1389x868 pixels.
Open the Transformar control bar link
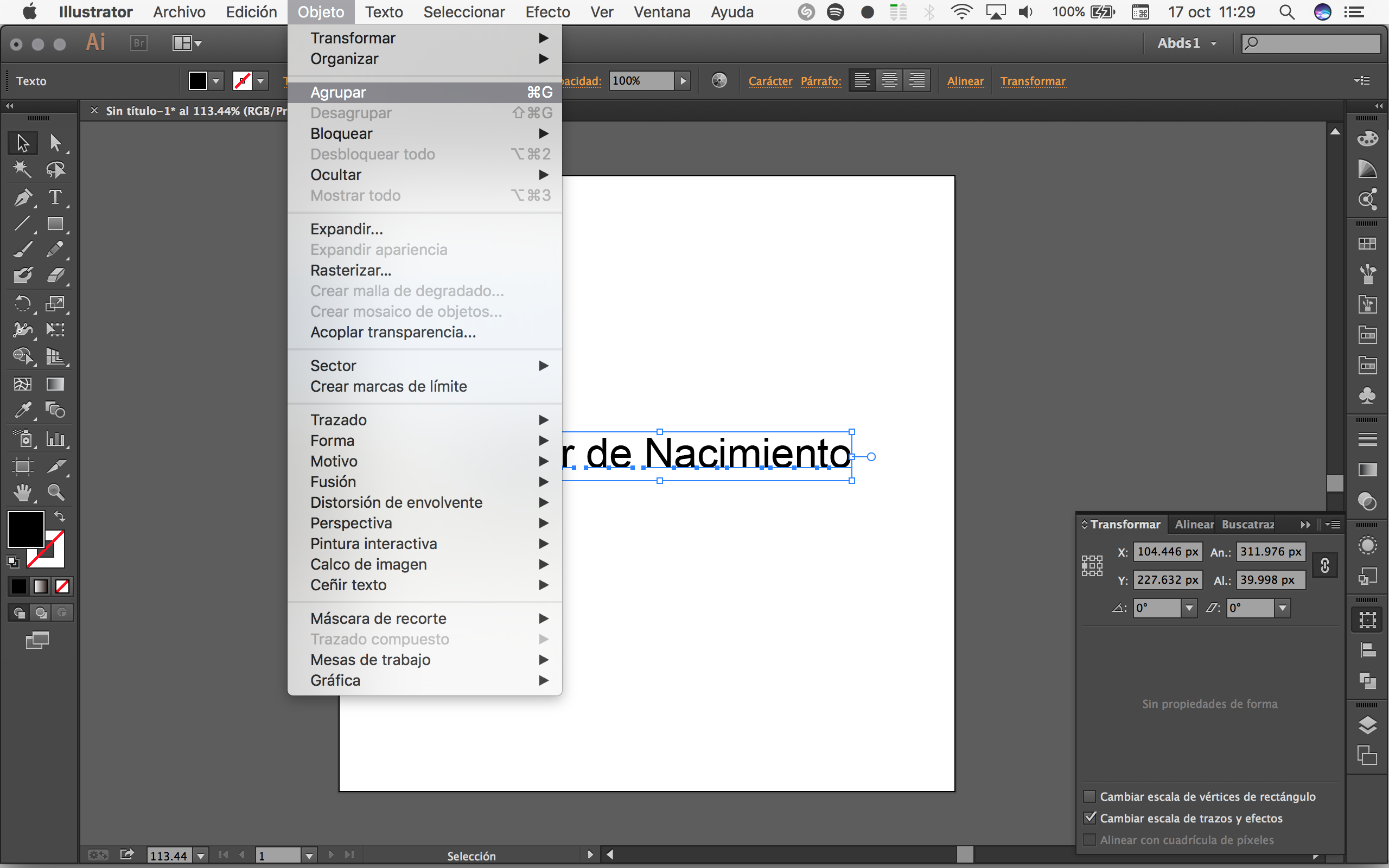coord(1033,81)
